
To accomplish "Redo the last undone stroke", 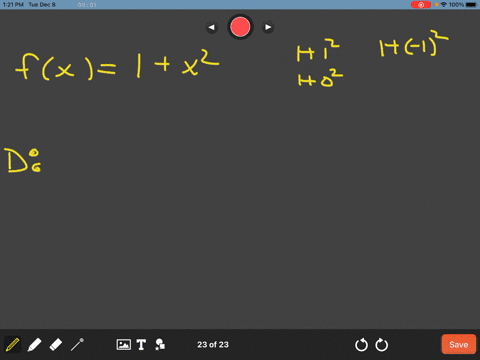I will [382, 345].
